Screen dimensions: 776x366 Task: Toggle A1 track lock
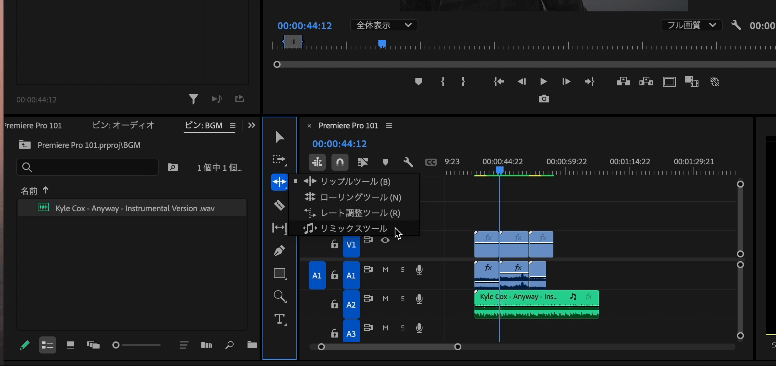(x=335, y=275)
